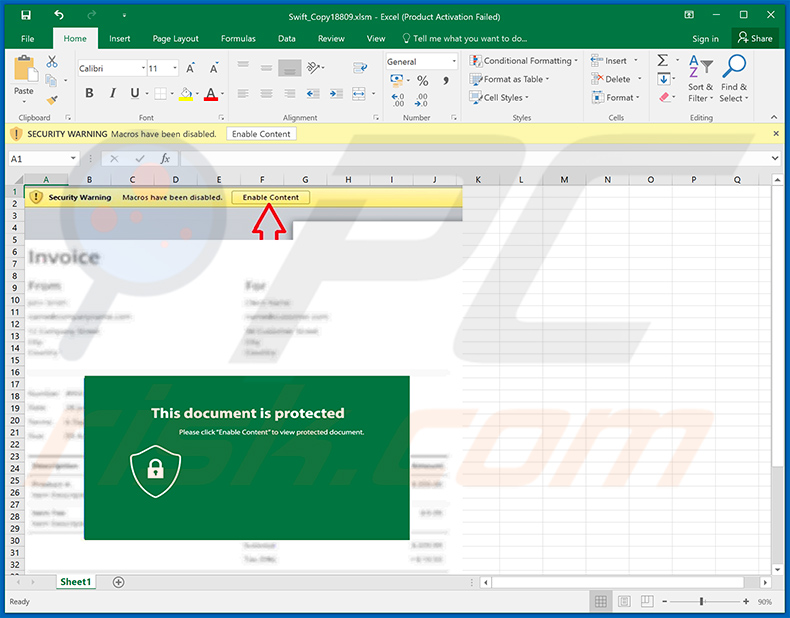The image size is (790, 618).
Task: Click the zoom slider handle
Action: pyautogui.click(x=701, y=601)
